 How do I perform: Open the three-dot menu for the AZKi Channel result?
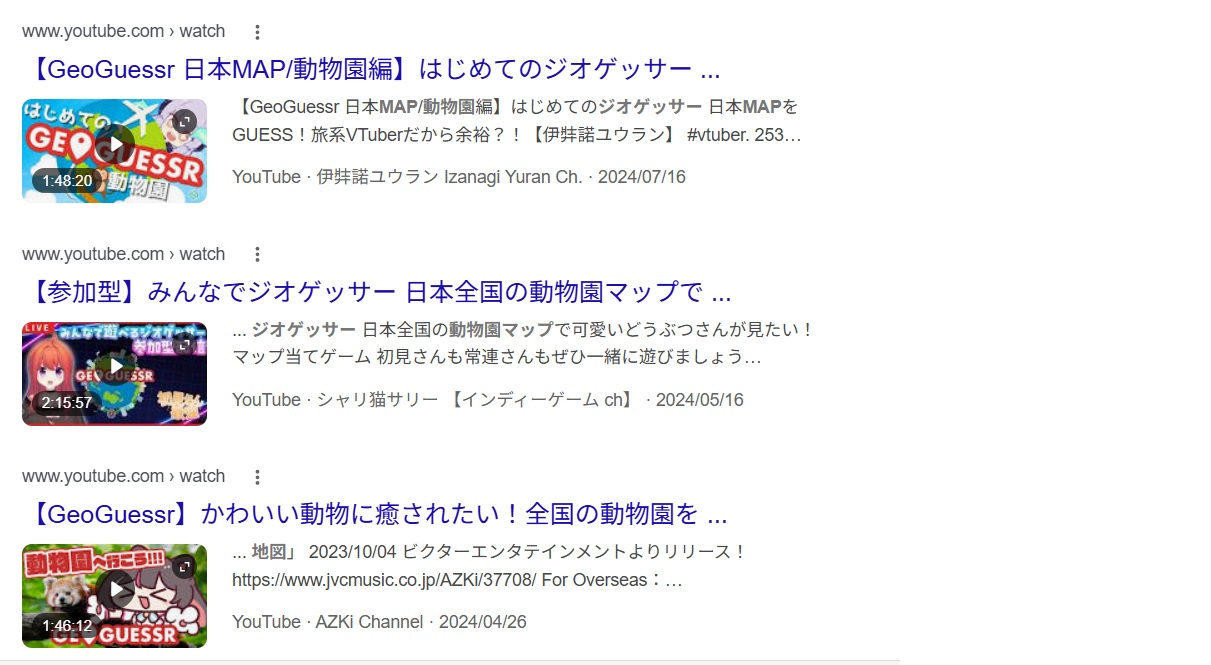(257, 477)
